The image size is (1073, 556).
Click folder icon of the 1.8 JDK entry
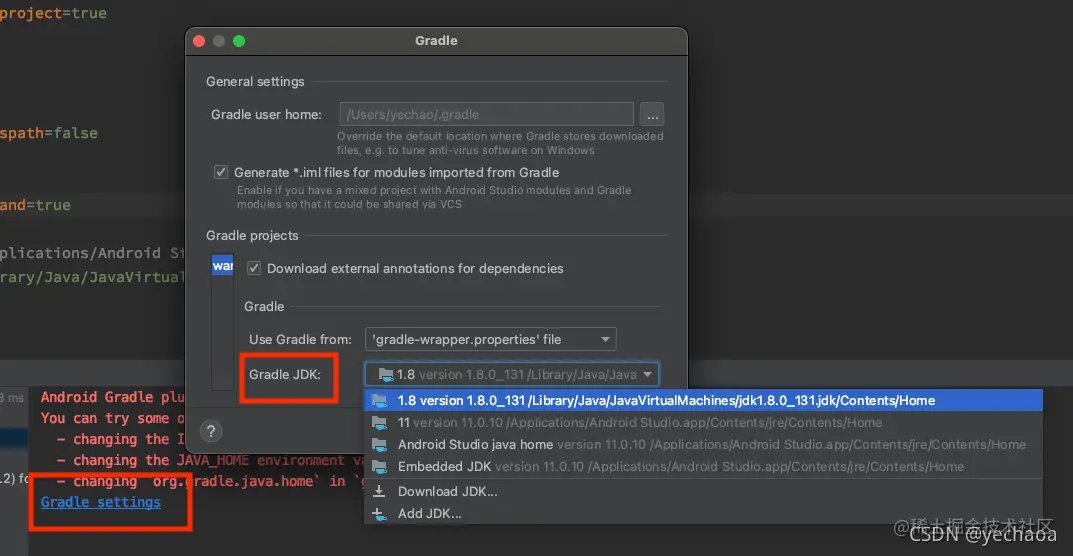(378, 401)
